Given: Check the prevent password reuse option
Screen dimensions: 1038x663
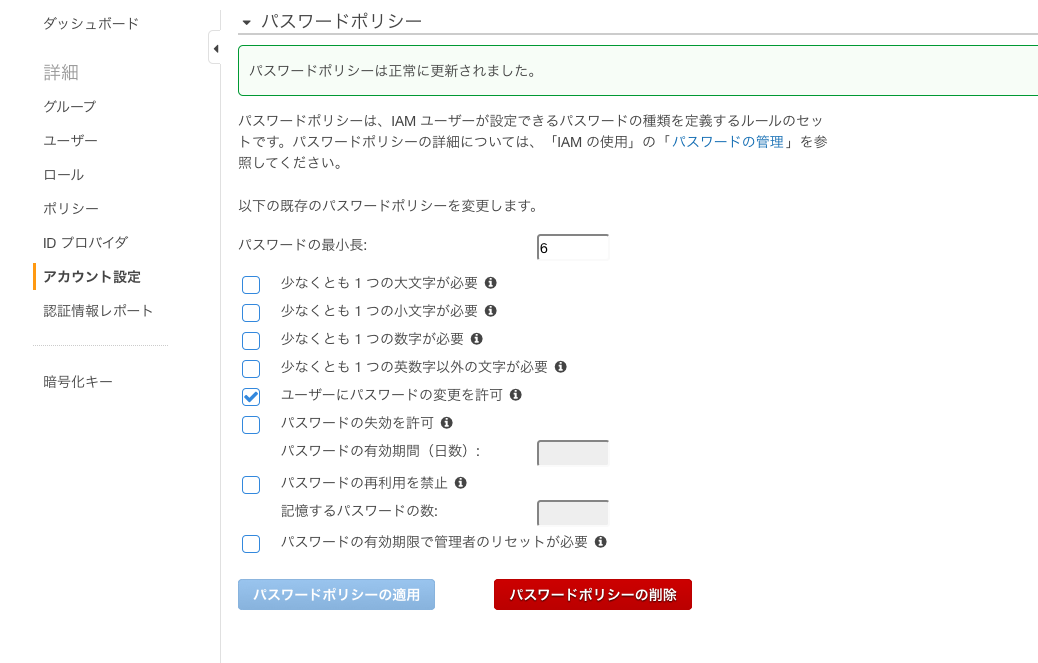Looking at the screenshot, I should pyautogui.click(x=251, y=485).
